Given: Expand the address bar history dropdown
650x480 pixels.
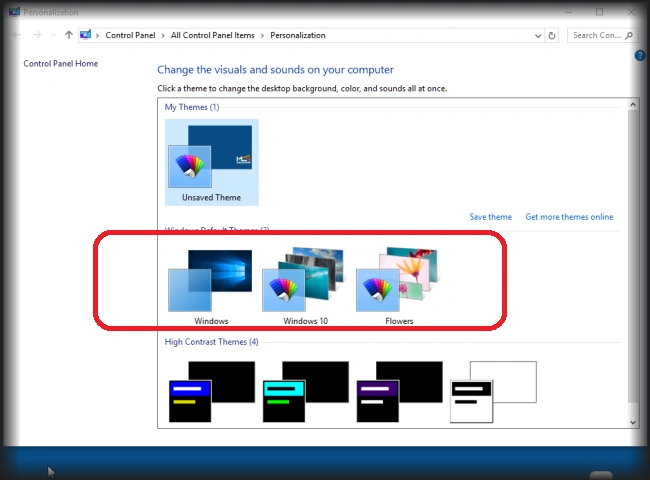Looking at the screenshot, I should pyautogui.click(x=538, y=36).
